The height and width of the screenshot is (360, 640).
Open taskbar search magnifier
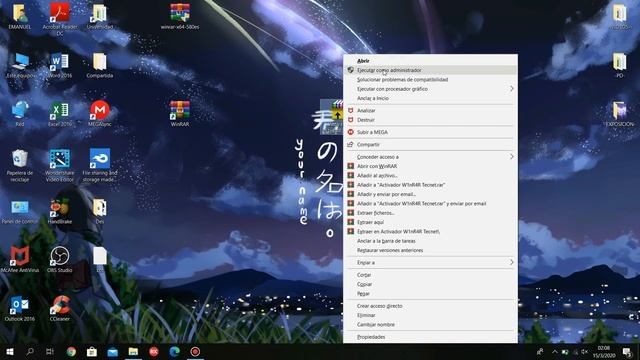30,351
